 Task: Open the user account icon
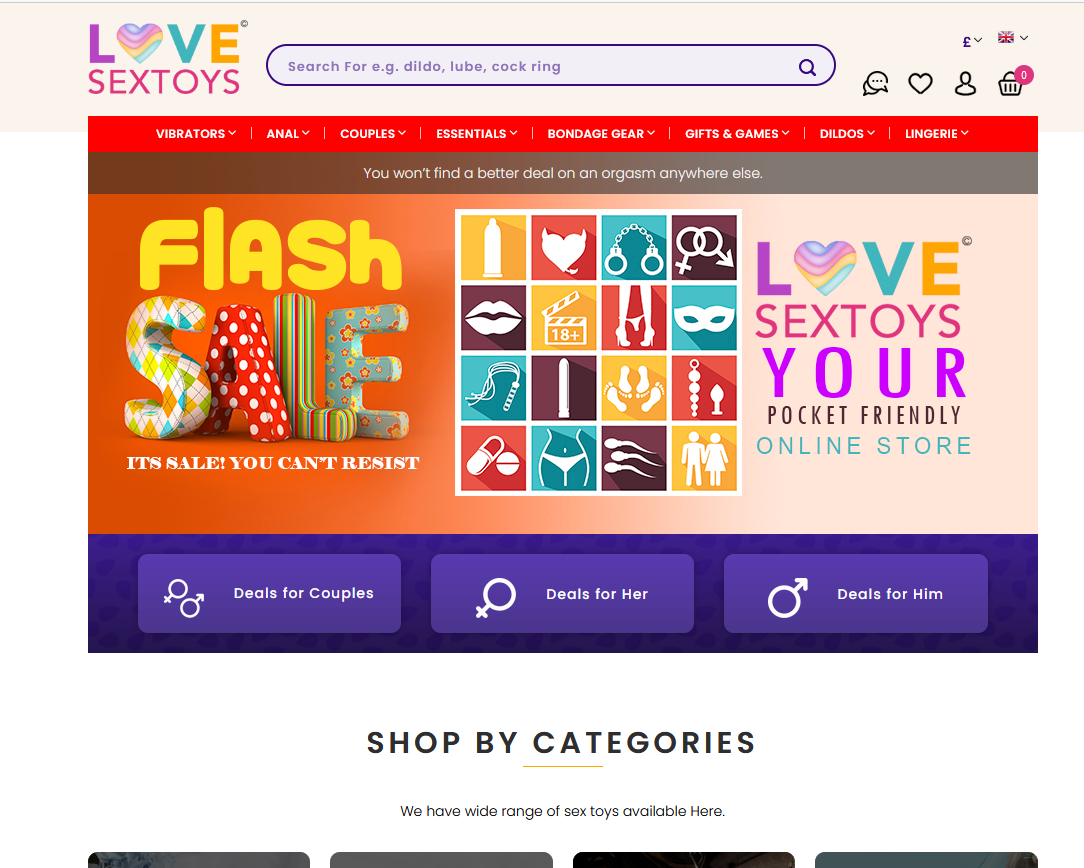[x=965, y=84]
